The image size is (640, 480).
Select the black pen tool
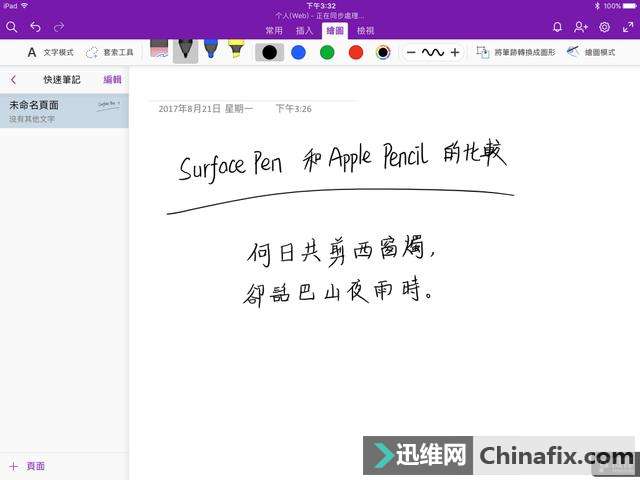pos(185,51)
